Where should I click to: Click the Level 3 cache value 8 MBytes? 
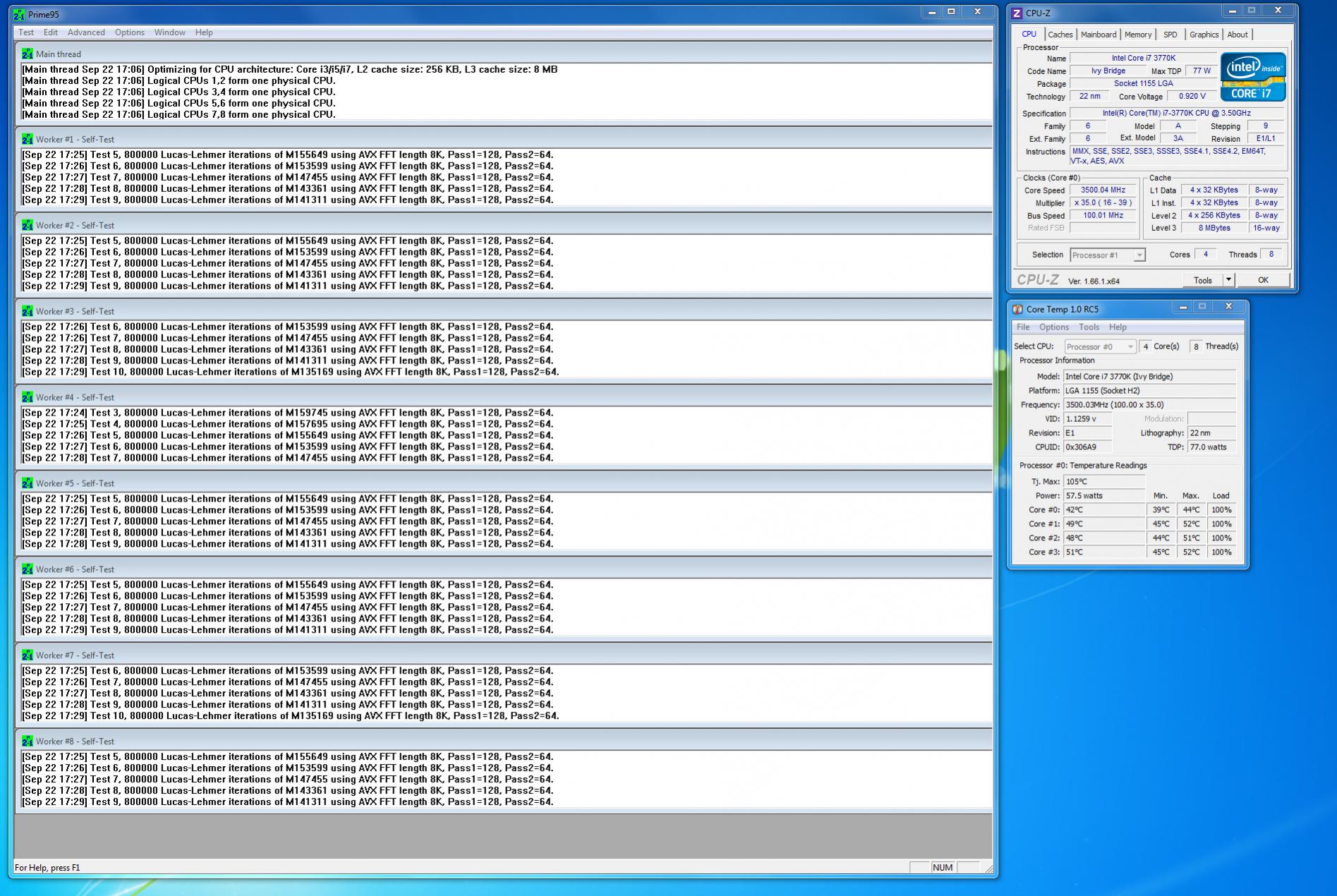click(x=1214, y=228)
